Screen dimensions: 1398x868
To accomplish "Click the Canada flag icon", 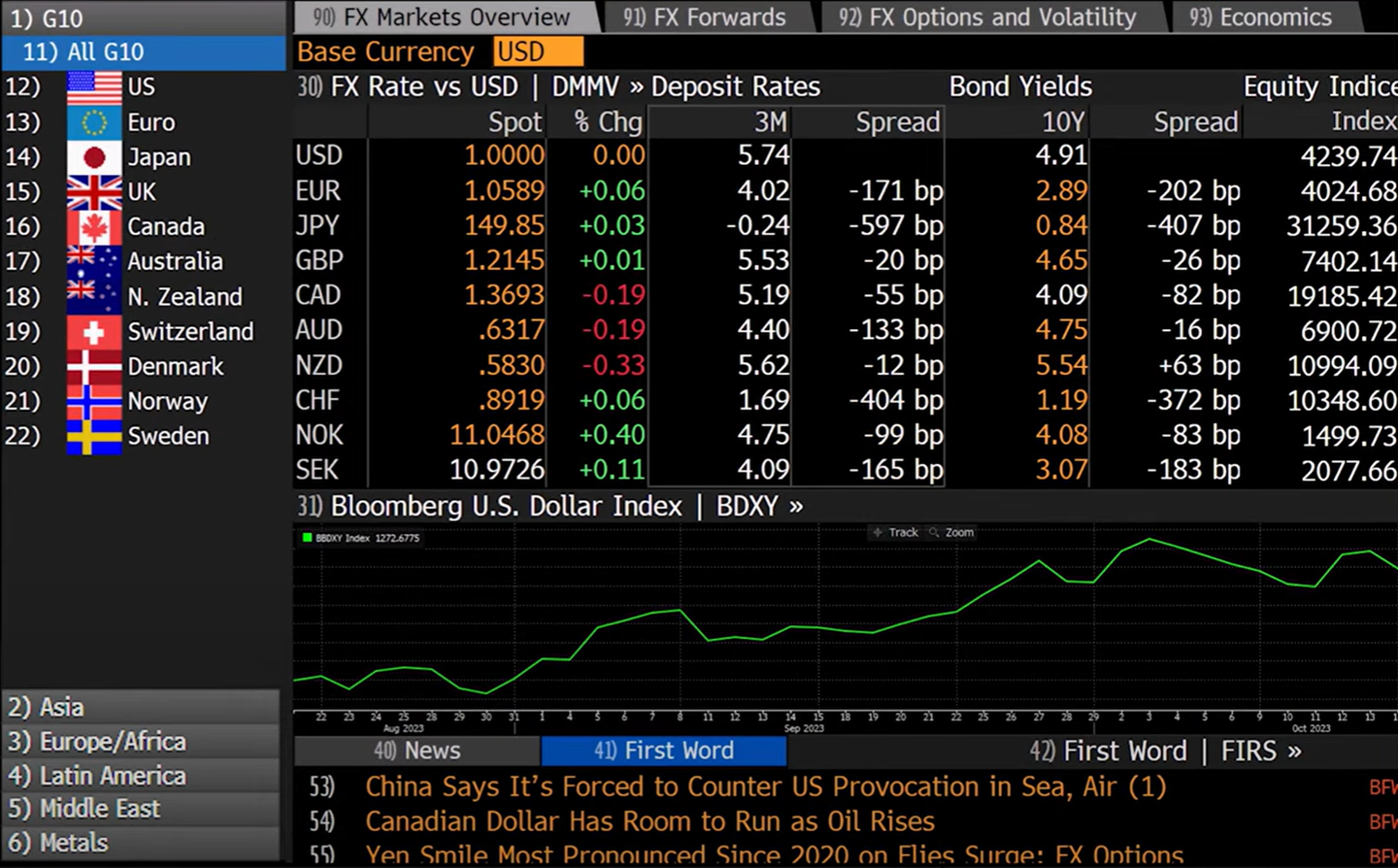I will 94,227.
